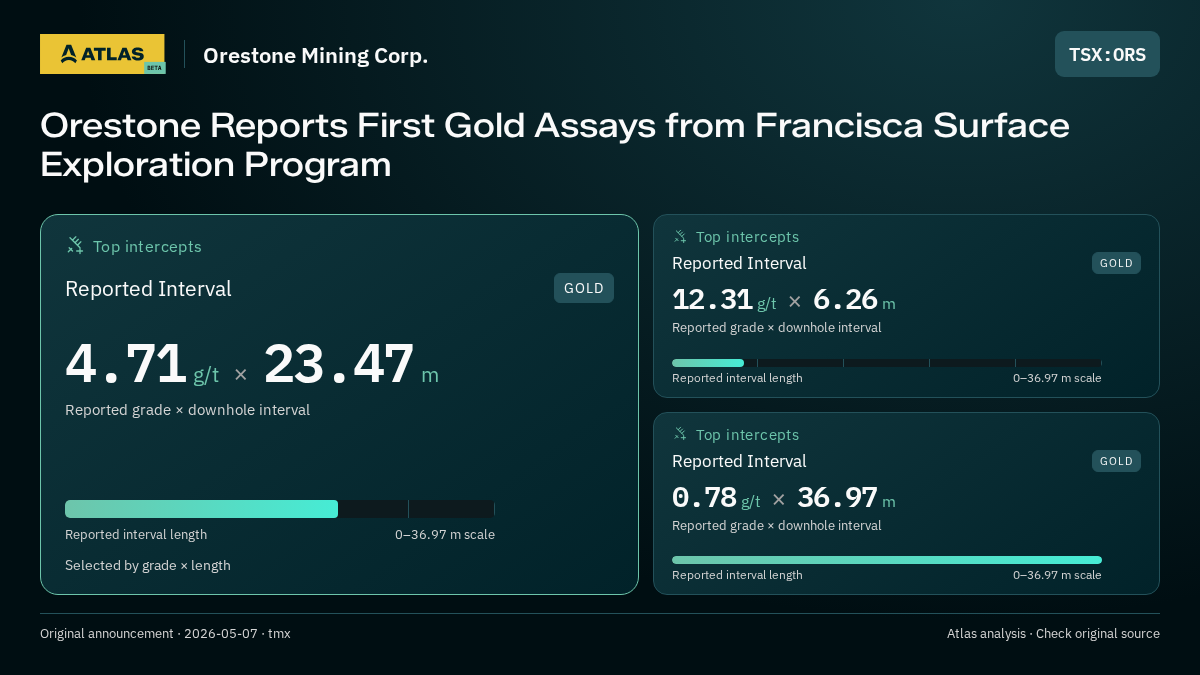Click the drill icon in the 12.31 g/t card
Image resolution: width=1200 pixels, height=675 pixels.
pyautogui.click(x=680, y=237)
